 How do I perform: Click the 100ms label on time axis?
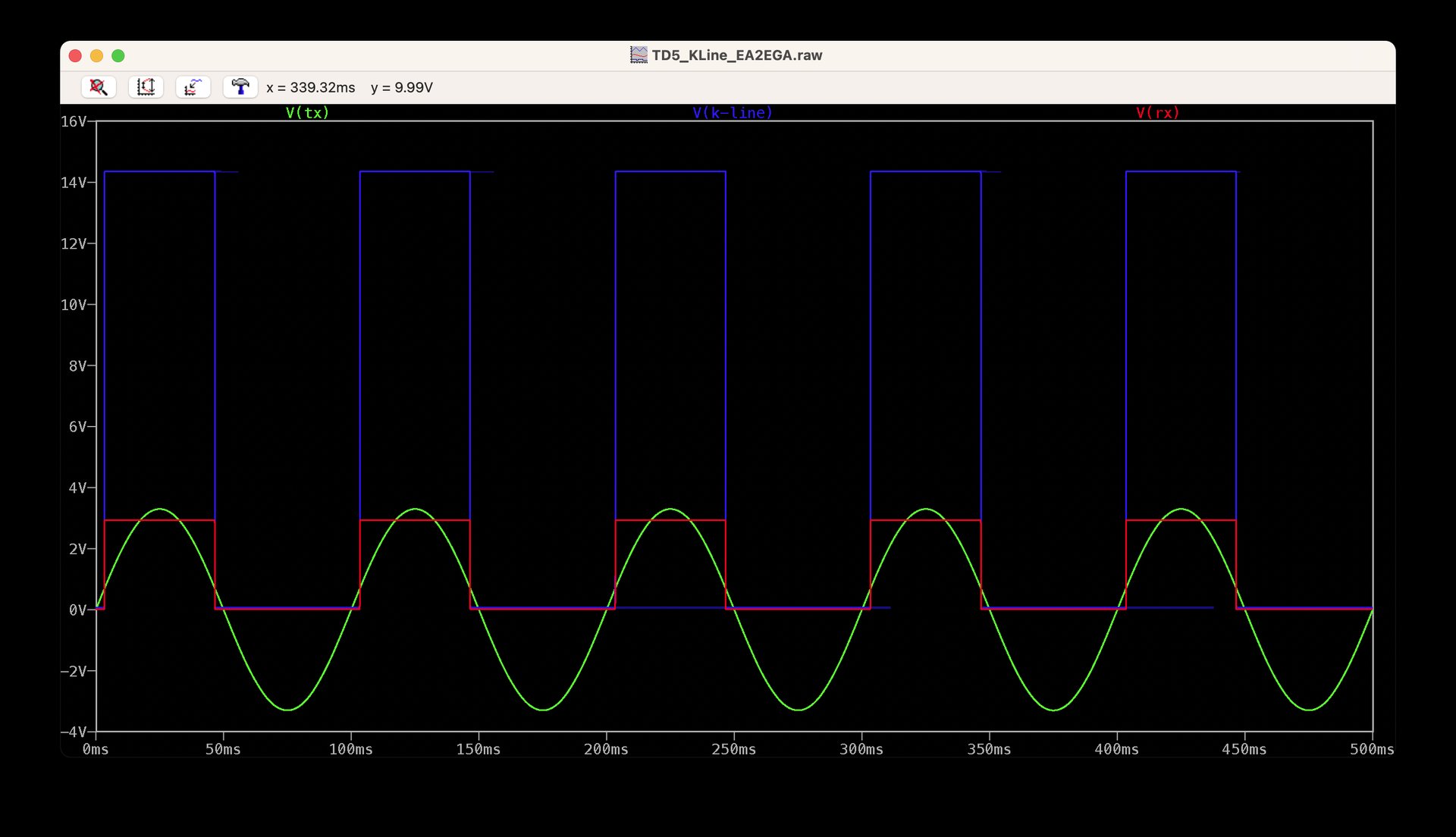click(350, 750)
